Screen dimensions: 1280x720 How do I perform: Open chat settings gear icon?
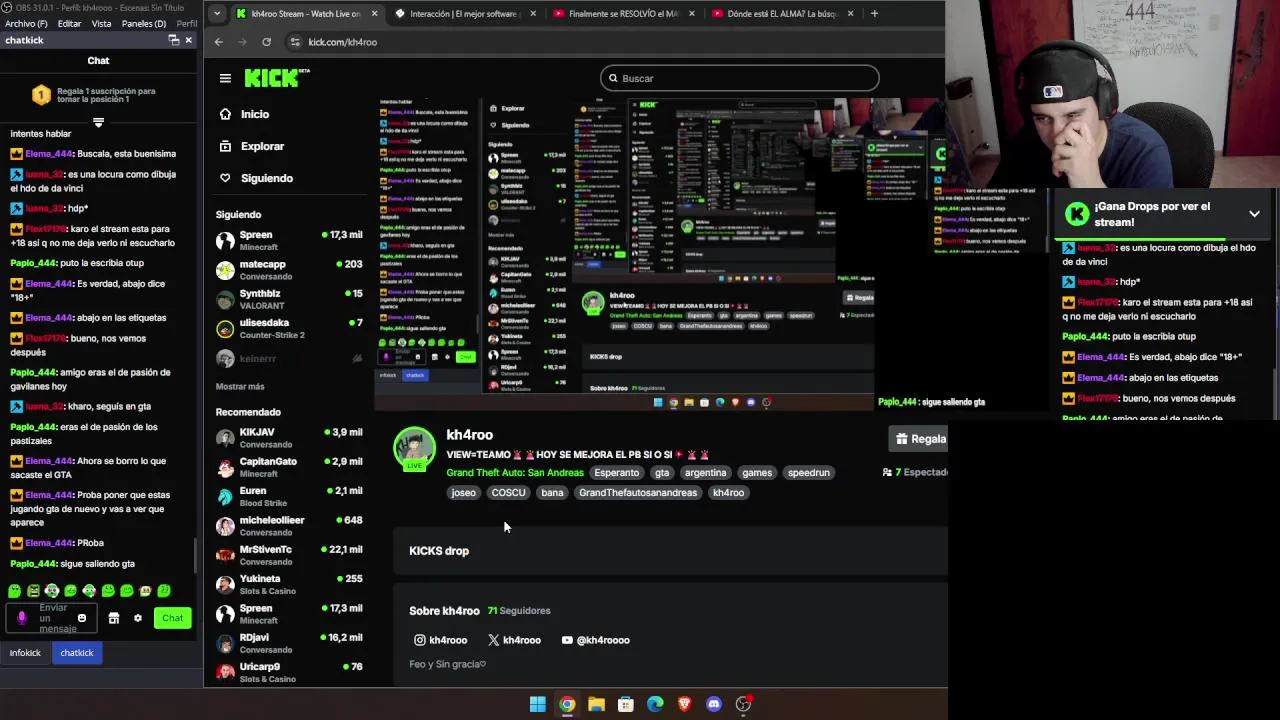[x=138, y=618]
